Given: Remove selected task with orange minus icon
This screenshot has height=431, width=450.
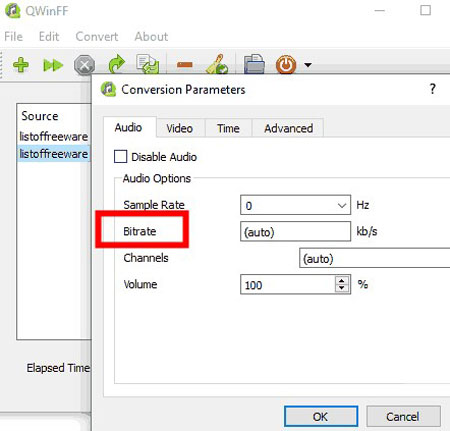Looking at the screenshot, I should 185,64.
